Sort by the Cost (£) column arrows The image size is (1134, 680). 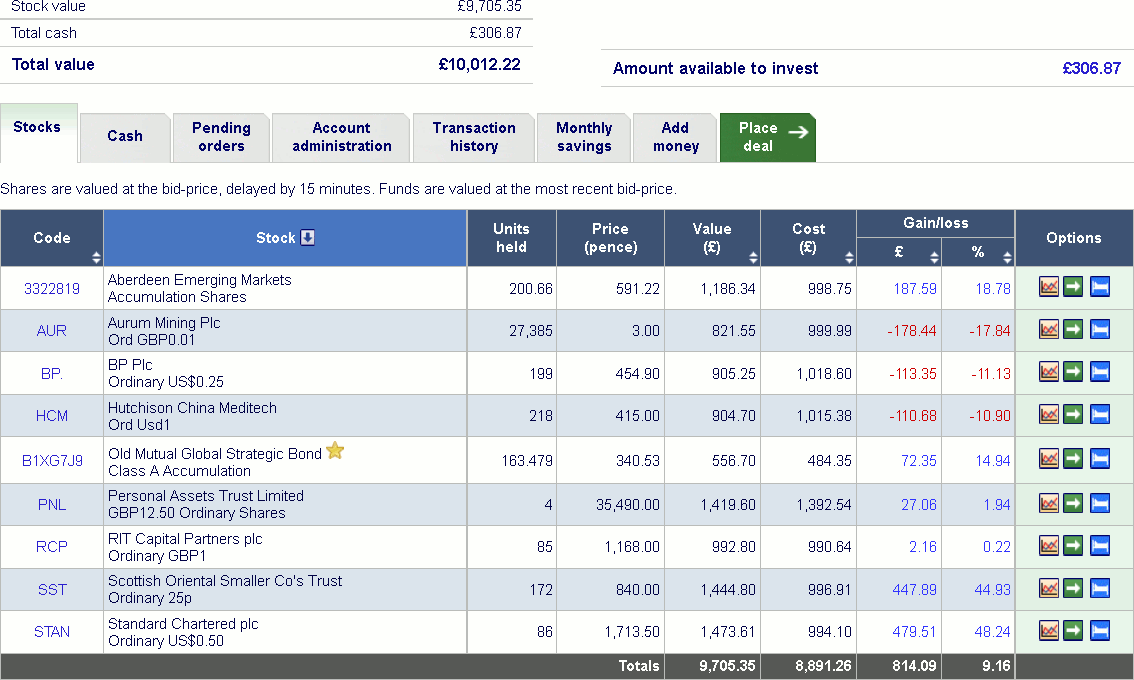(x=849, y=257)
